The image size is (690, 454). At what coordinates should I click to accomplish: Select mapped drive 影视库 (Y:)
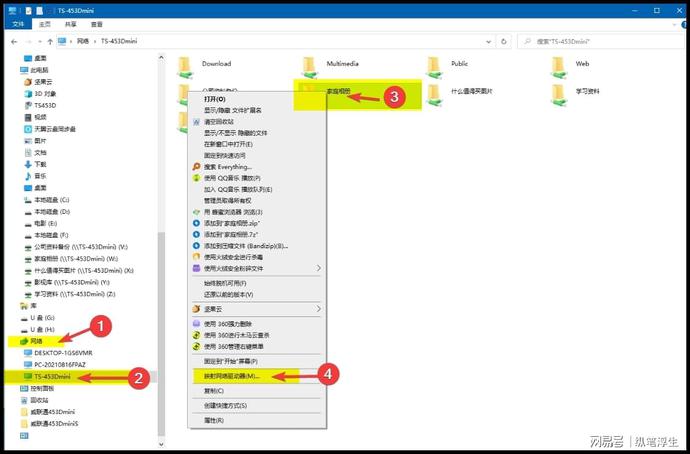click(x=67, y=282)
